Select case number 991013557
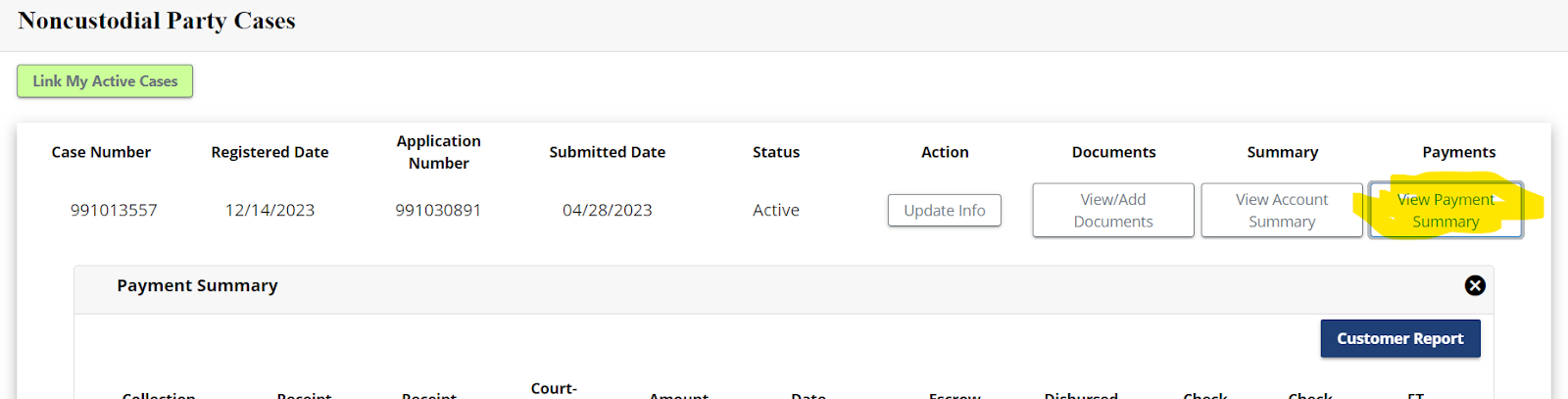This screenshot has width=1568, height=399. [114, 211]
